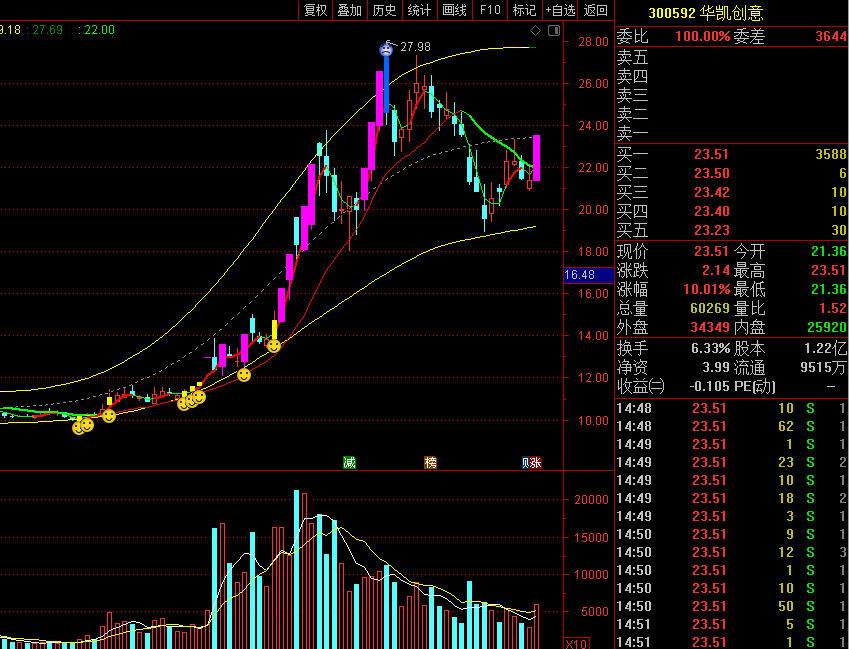This screenshot has width=850, height=649.
Task: Click the 量比 1.52 value
Action: (x=834, y=309)
